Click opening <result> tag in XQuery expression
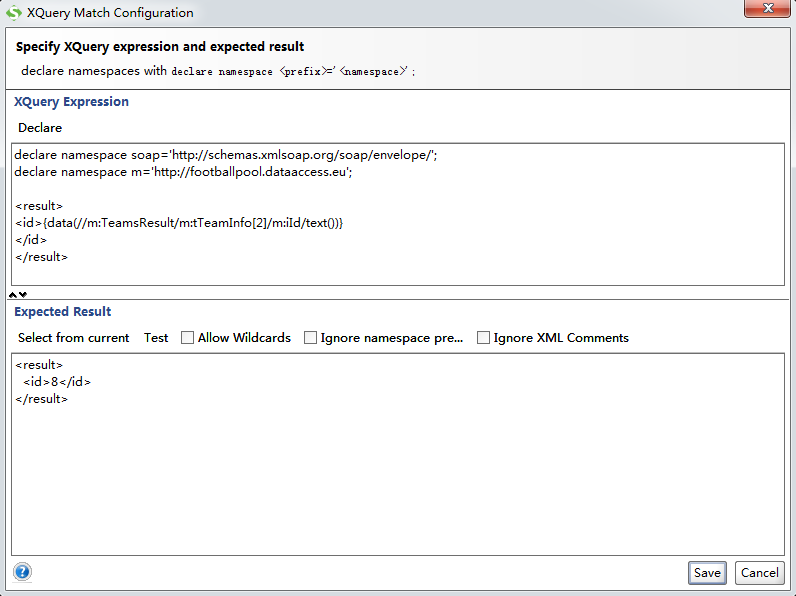The width and height of the screenshot is (796, 596). 39,206
